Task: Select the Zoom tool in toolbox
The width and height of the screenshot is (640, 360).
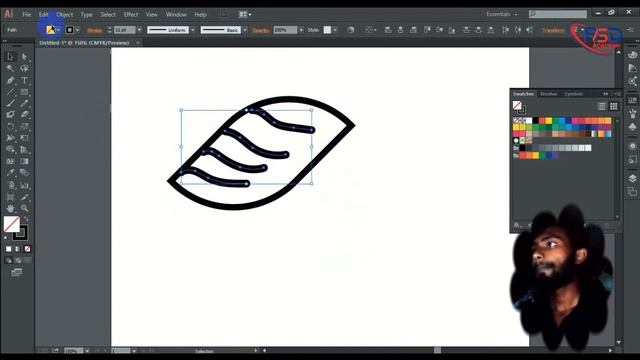Action: pos(24,209)
